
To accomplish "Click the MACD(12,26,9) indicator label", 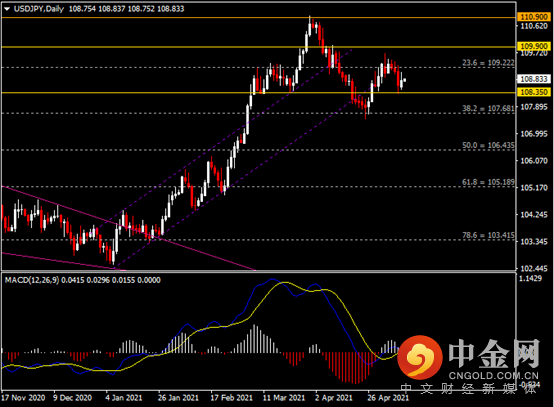I will (x=32, y=280).
